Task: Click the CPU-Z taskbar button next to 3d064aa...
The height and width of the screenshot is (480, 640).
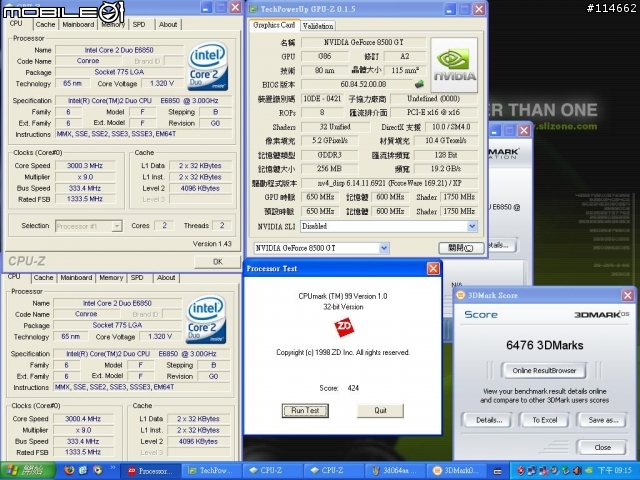Action: pos(334,471)
